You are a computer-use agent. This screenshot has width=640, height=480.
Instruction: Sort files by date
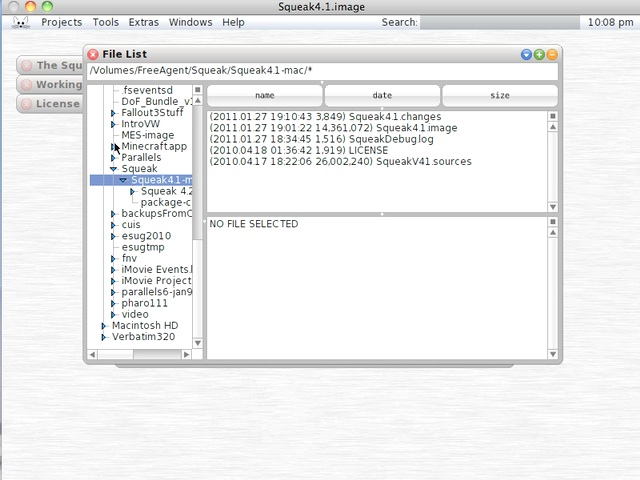click(x=382, y=96)
